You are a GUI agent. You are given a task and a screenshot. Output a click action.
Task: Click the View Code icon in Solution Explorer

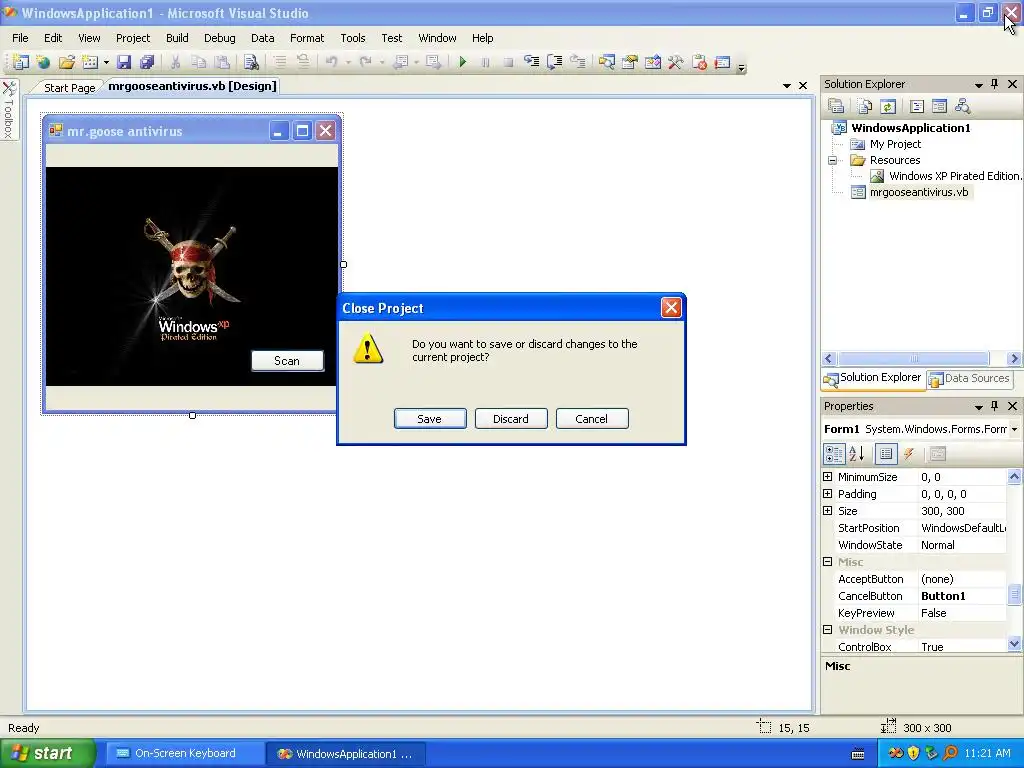pyautogui.click(x=916, y=106)
